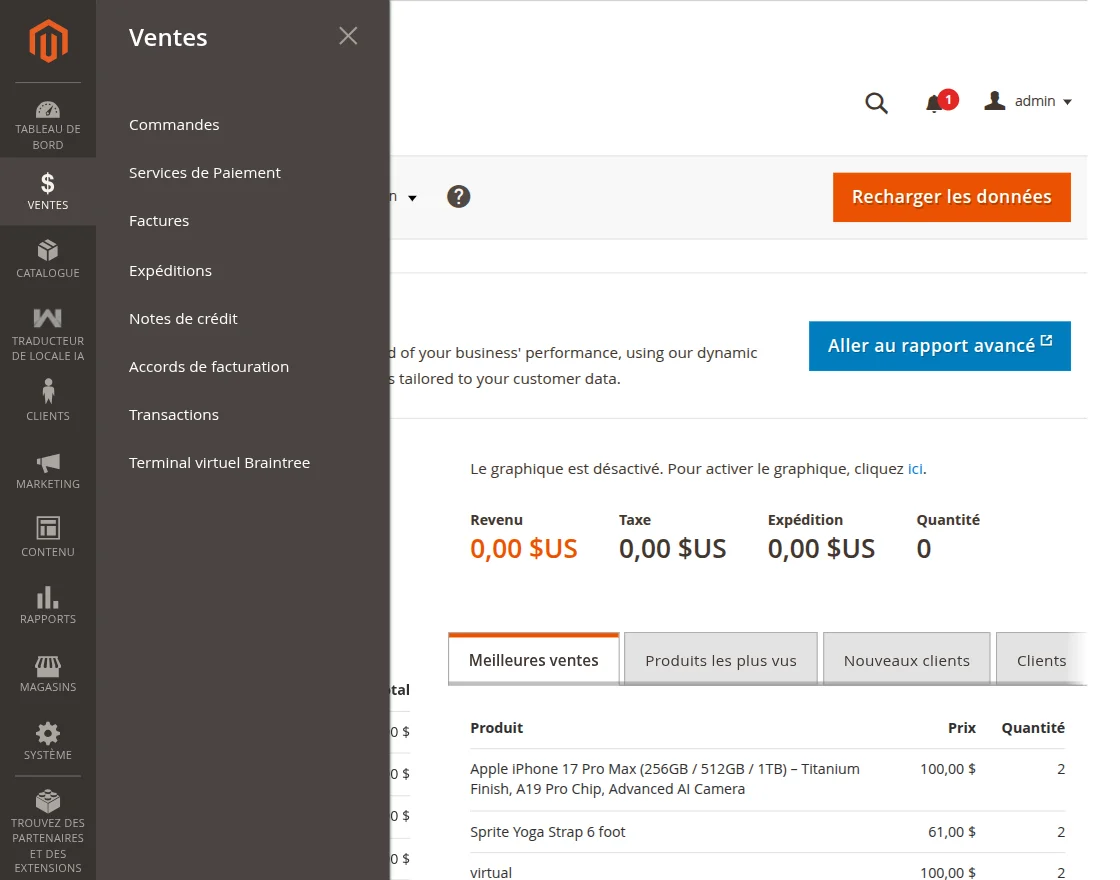Click the Recharger les données button
The width and height of the screenshot is (1120, 880).
tap(951, 197)
